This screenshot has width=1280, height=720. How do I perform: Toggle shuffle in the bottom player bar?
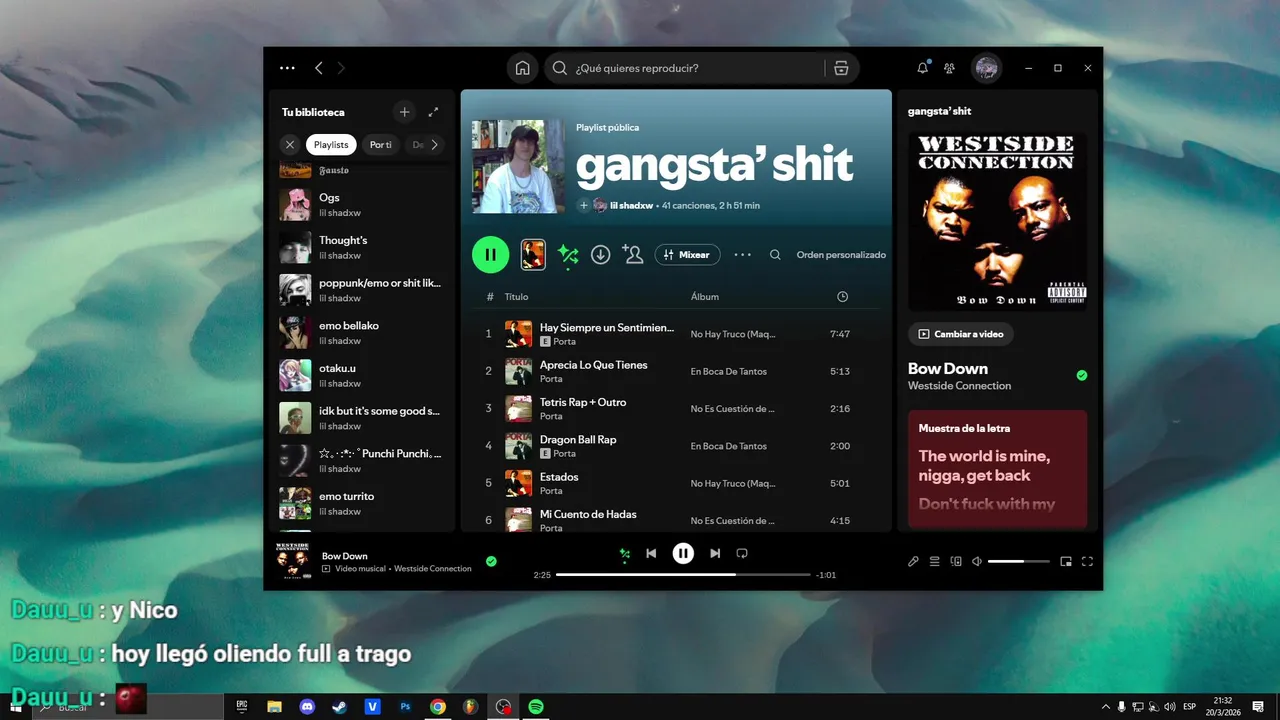pyautogui.click(x=624, y=553)
